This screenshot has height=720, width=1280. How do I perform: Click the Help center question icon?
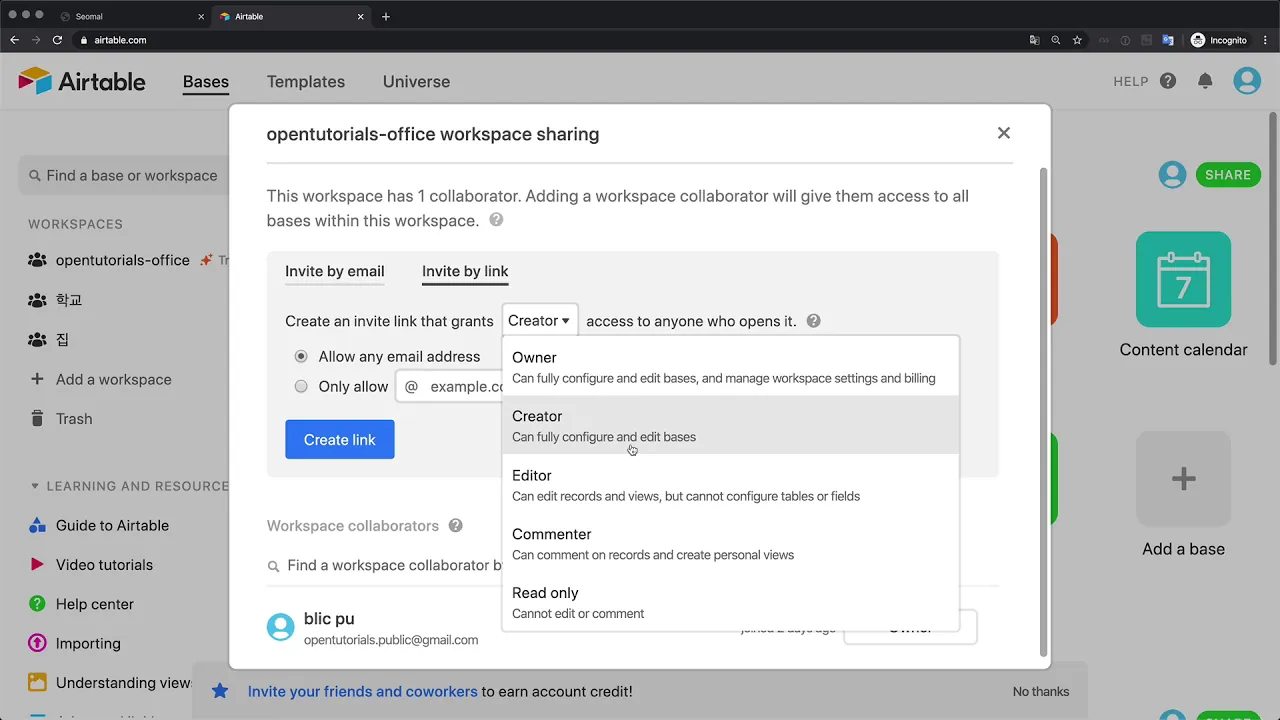(37, 604)
